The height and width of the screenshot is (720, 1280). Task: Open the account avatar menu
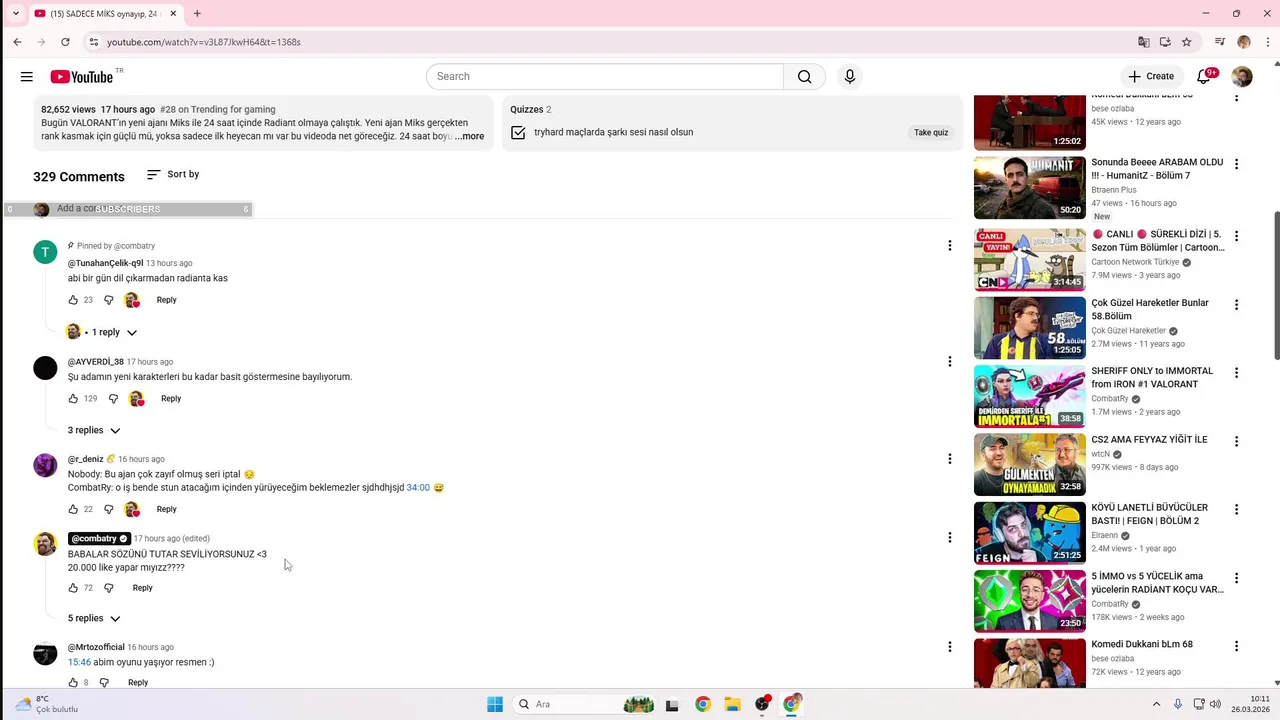(x=1242, y=76)
